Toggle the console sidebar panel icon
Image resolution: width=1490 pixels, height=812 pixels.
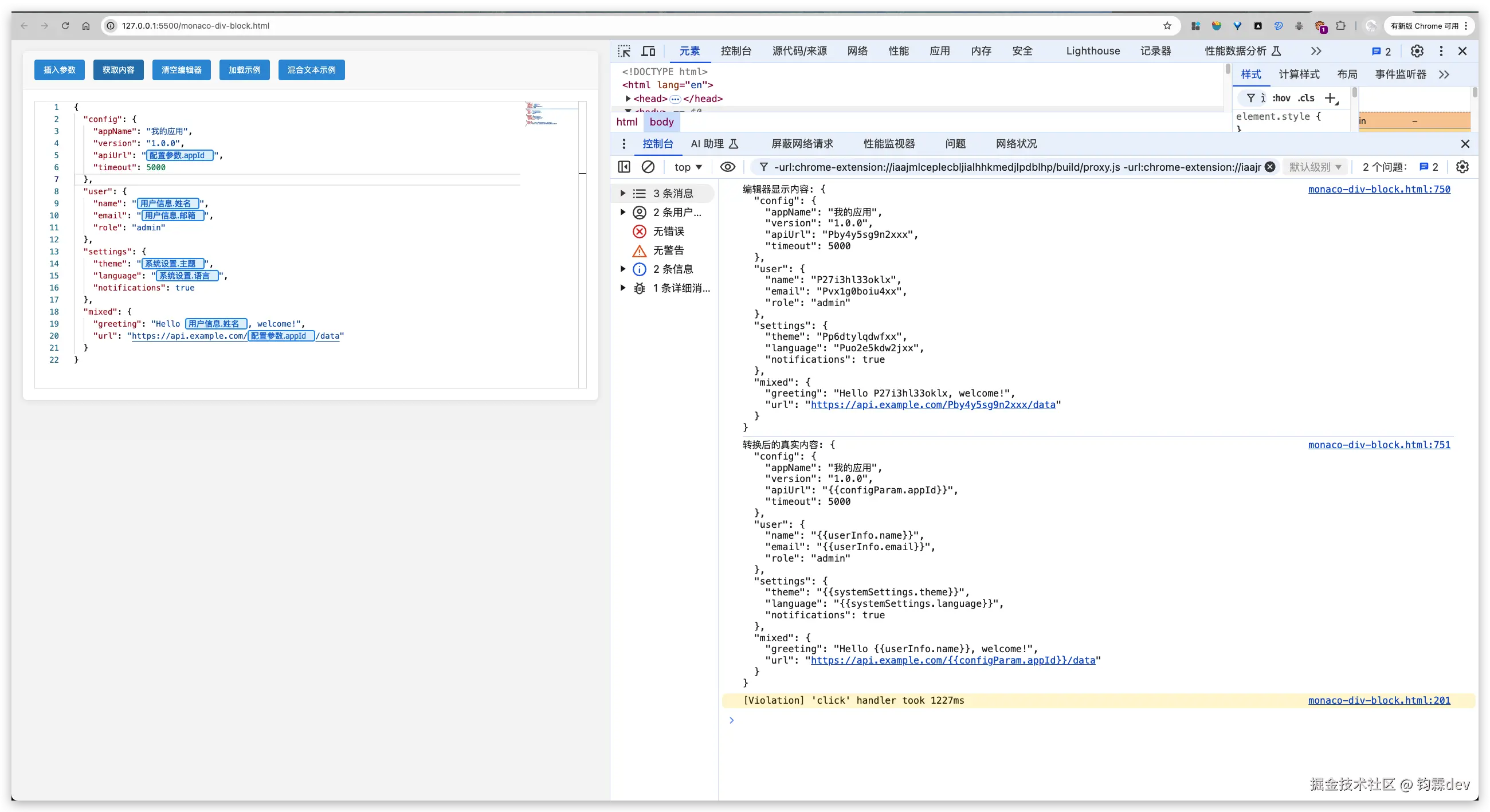[624, 167]
